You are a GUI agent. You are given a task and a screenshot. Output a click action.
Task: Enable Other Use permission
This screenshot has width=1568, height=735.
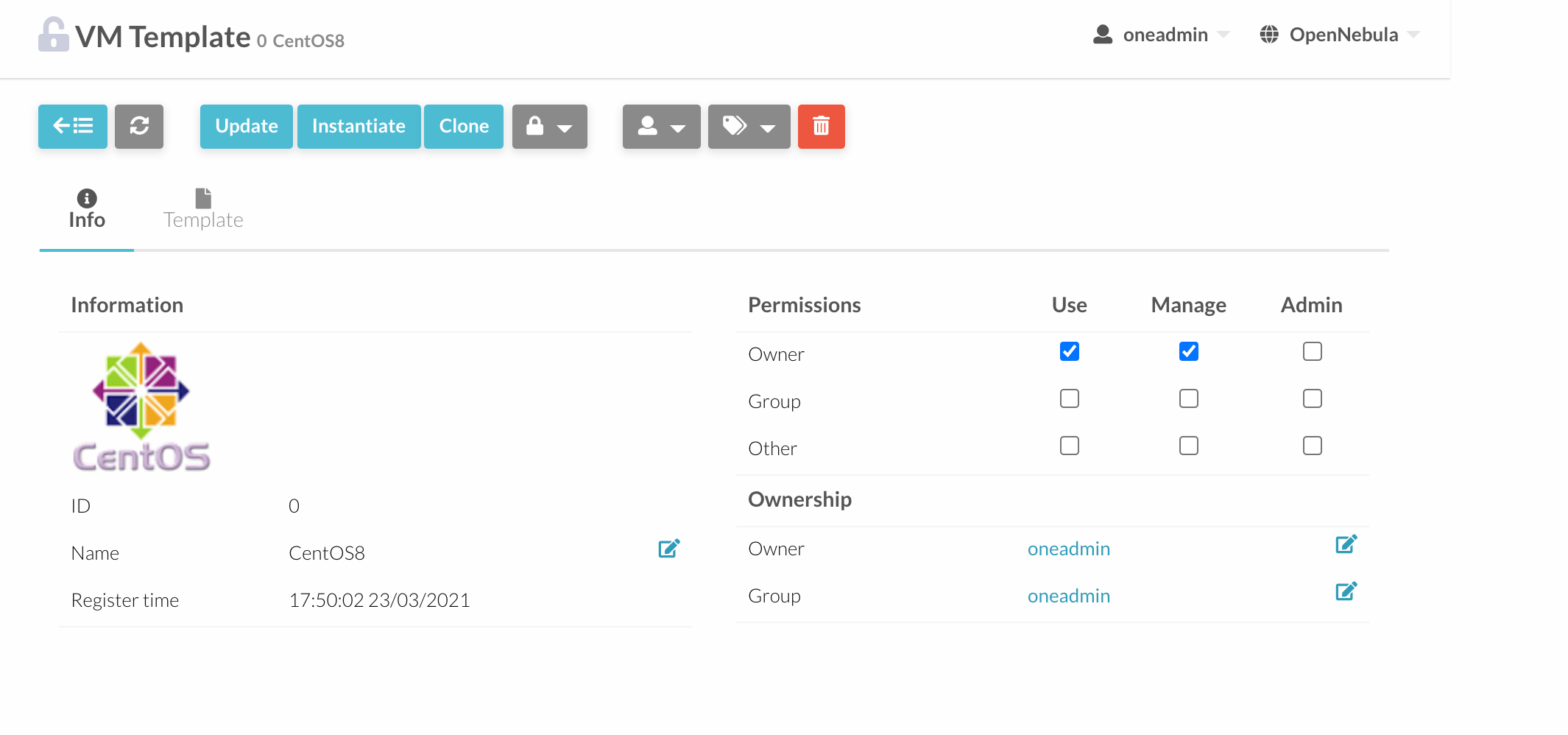(1070, 446)
